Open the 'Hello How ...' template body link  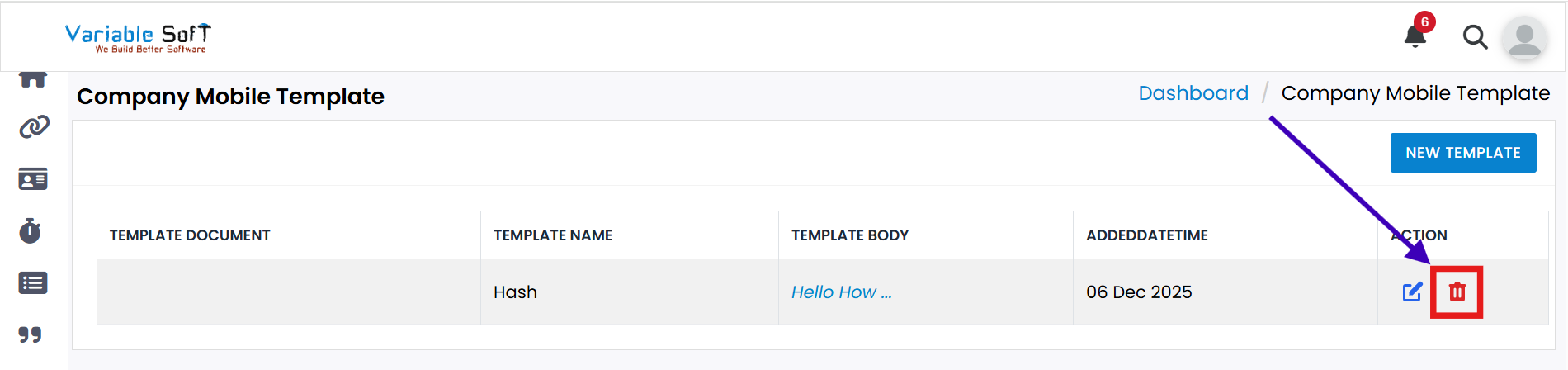pos(841,292)
